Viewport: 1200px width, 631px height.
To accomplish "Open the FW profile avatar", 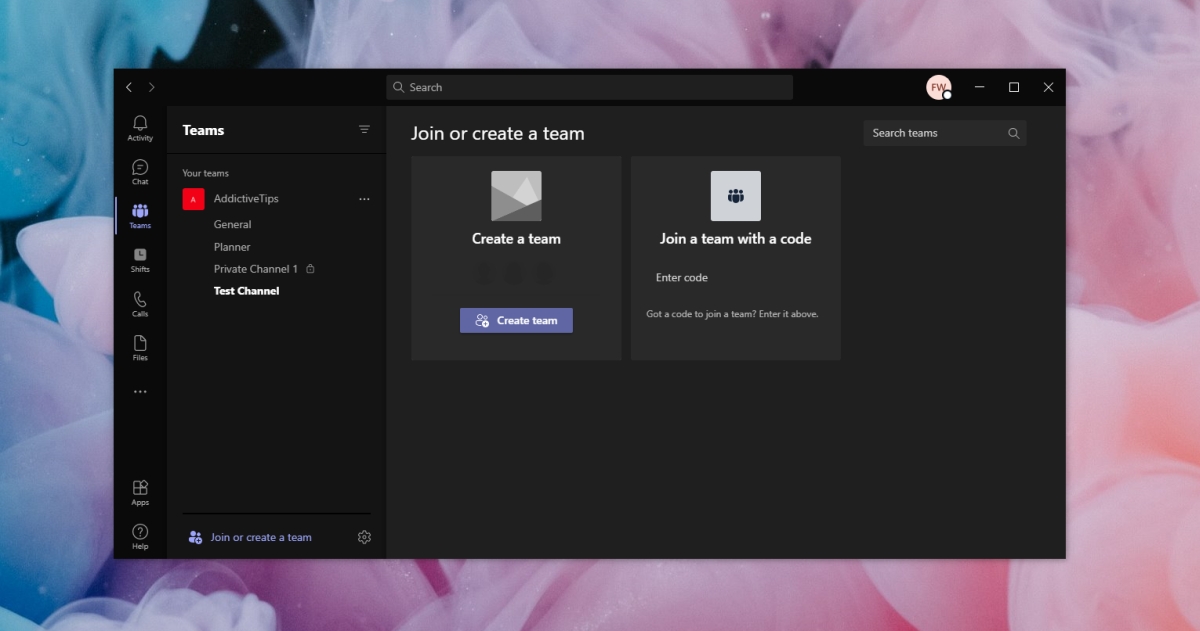I will (938, 87).
